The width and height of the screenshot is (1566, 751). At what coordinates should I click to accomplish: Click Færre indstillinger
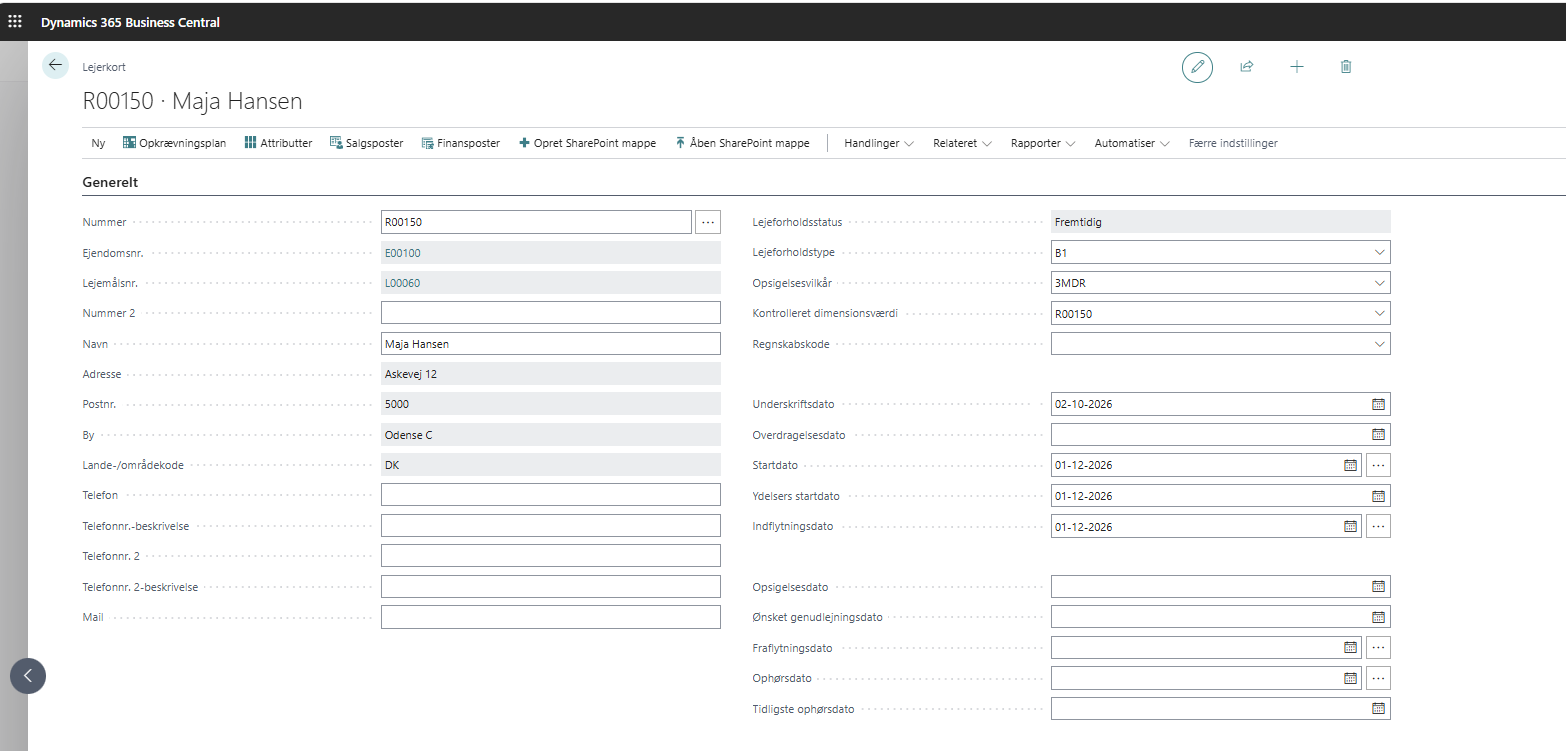(x=1233, y=143)
